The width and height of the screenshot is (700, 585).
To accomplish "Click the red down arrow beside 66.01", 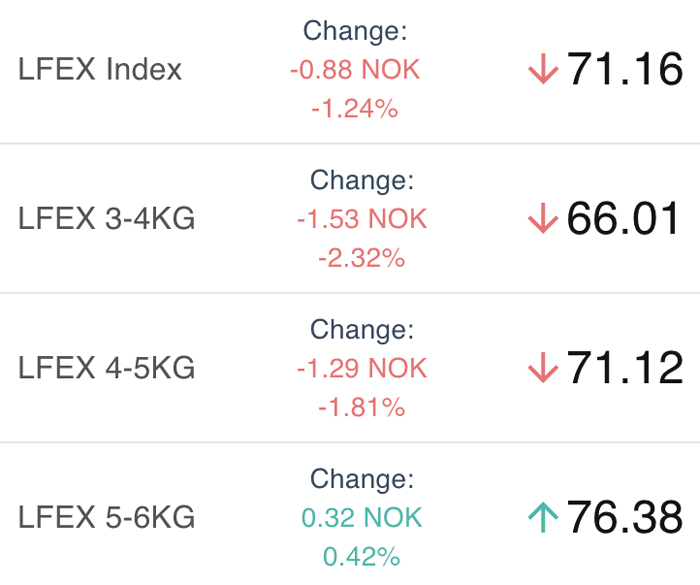I will coord(542,219).
